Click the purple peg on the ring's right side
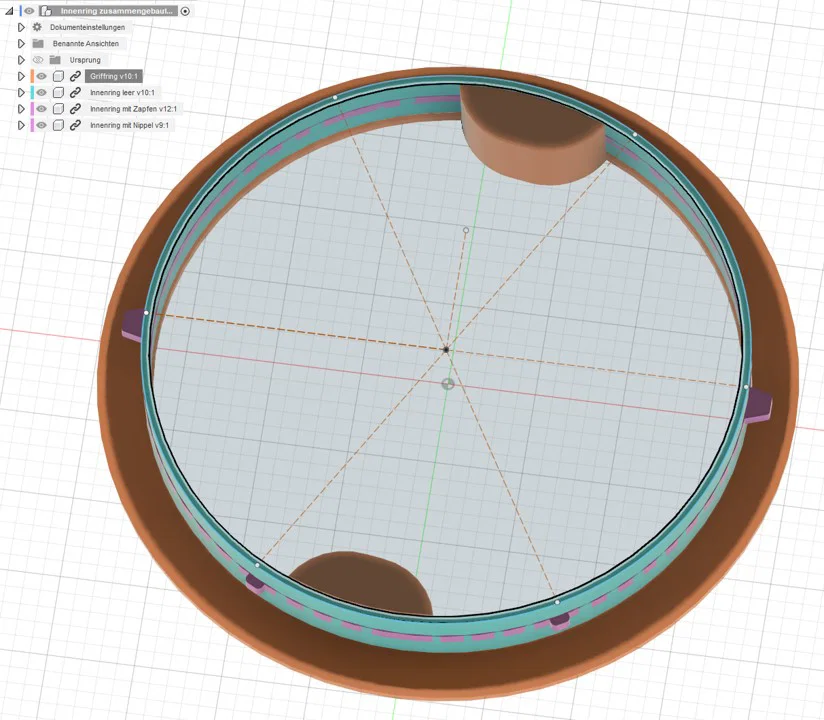This screenshot has height=720, width=824. (758, 405)
